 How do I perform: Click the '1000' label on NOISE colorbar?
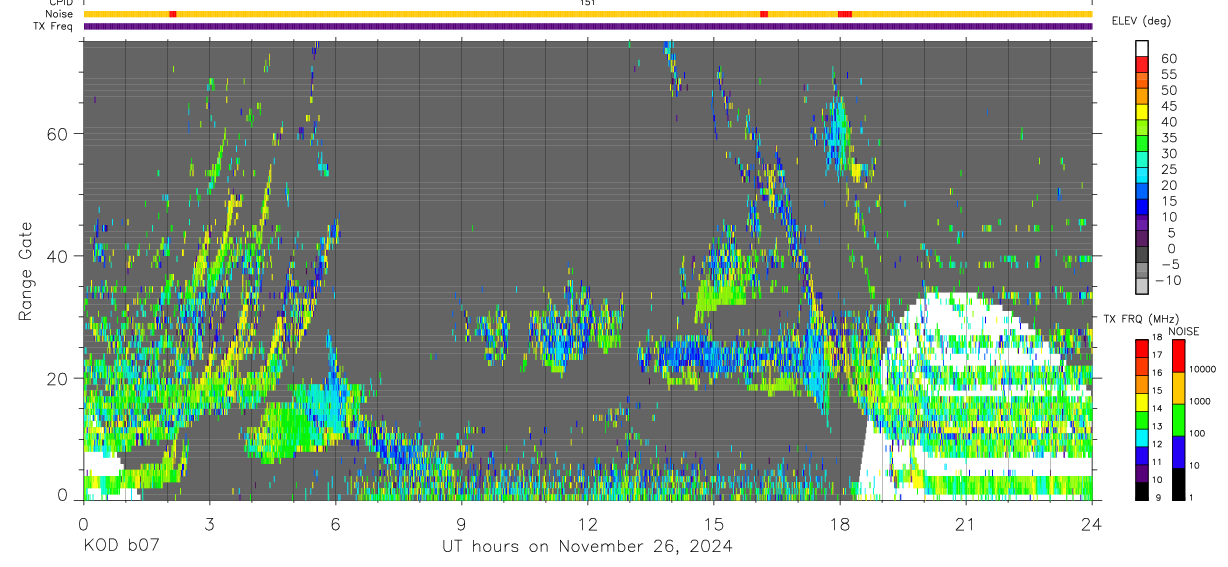[1199, 401]
